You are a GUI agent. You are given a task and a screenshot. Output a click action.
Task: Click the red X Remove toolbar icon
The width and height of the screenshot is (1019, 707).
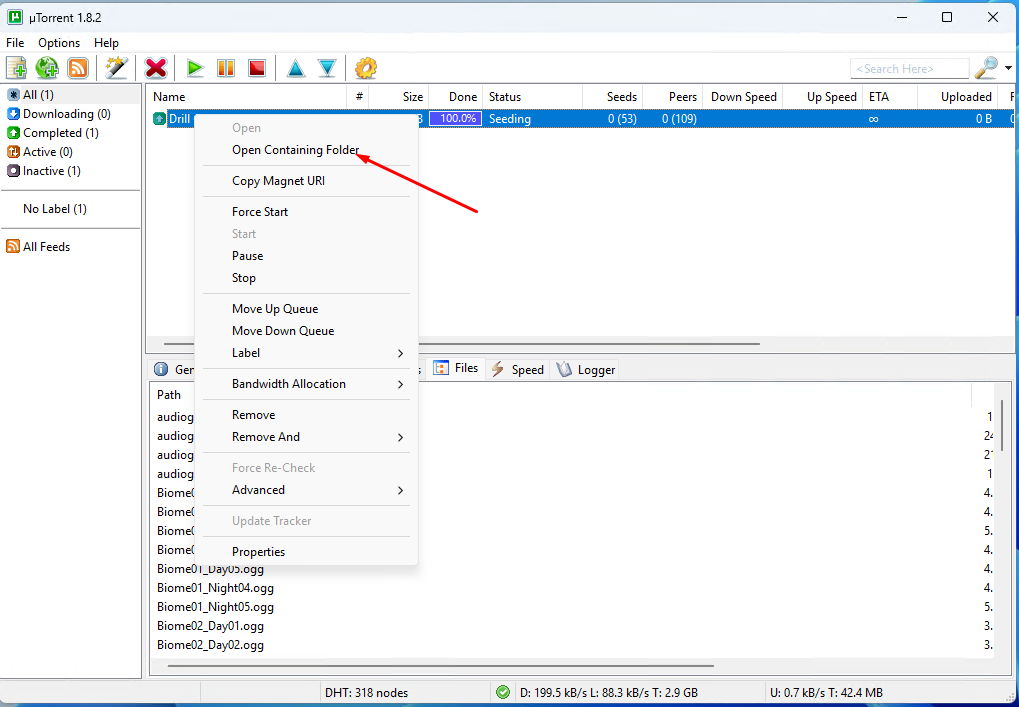156,68
